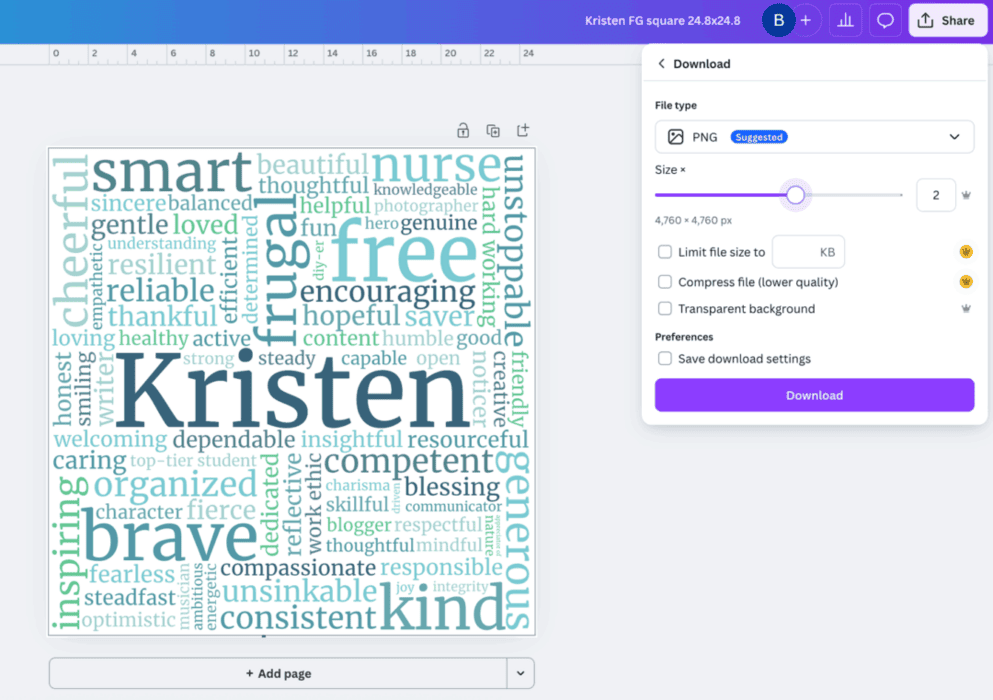The height and width of the screenshot is (700, 993).
Task: Open the analytics insights icon in top bar
Action: 845,20
